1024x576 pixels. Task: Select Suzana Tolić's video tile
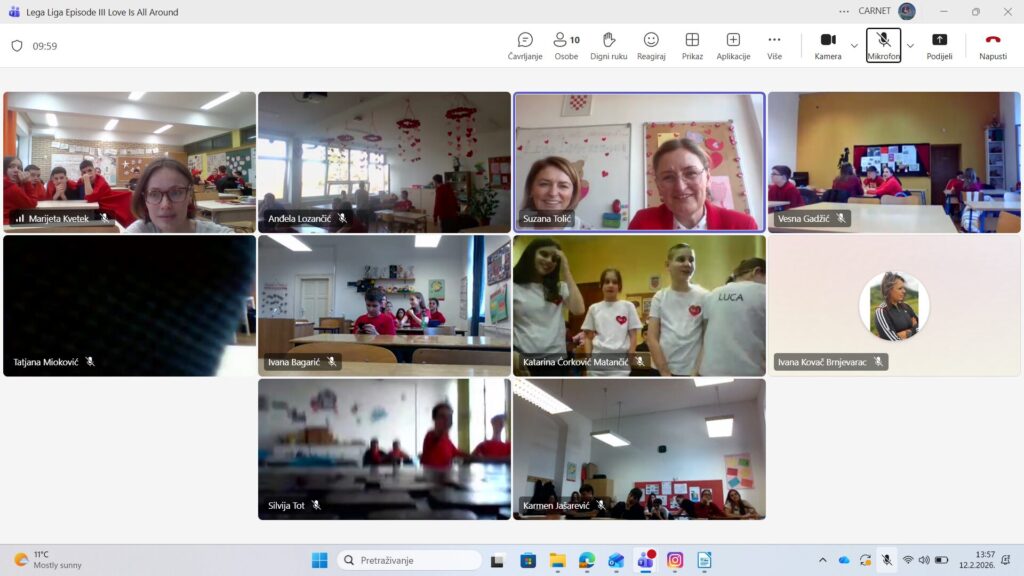(x=639, y=162)
